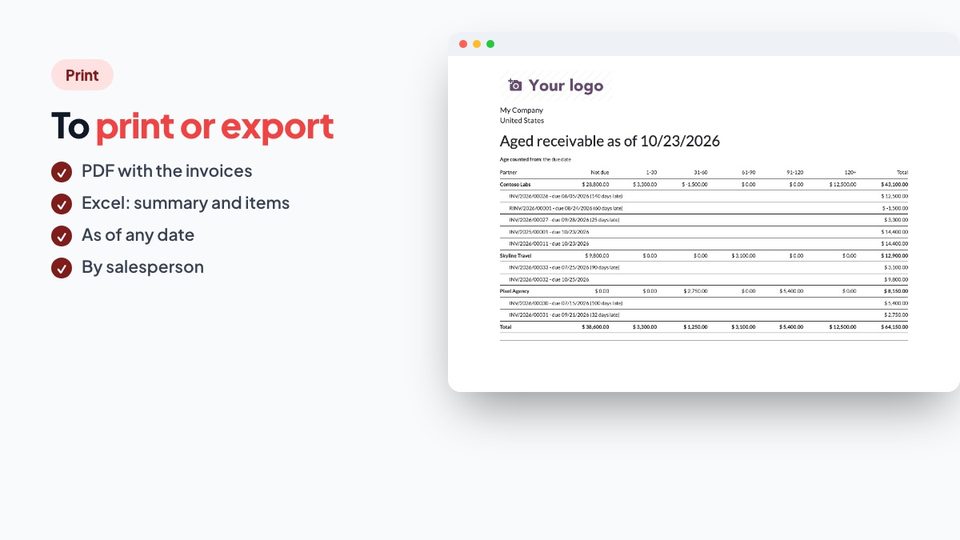Image resolution: width=960 pixels, height=540 pixels.
Task: Select the 'Excel: summary and items' text
Action: (186, 203)
